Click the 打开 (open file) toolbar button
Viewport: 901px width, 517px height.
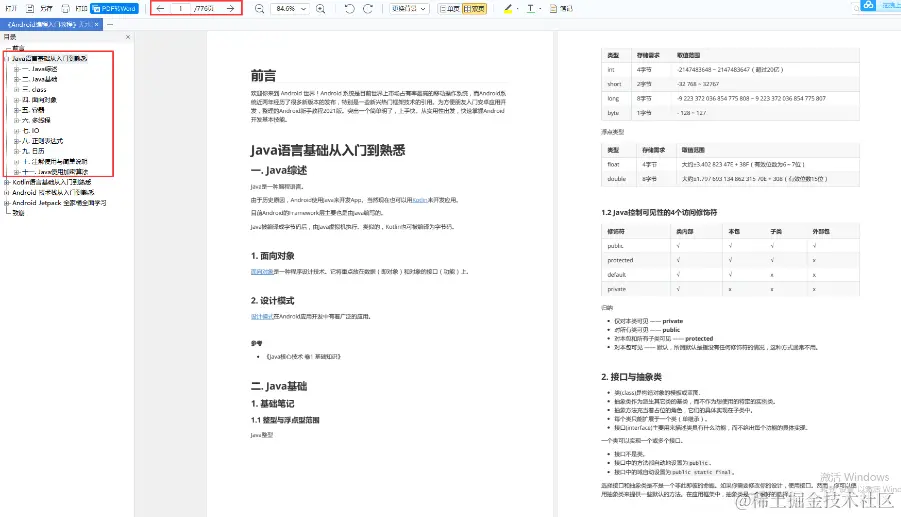tap(11, 9)
